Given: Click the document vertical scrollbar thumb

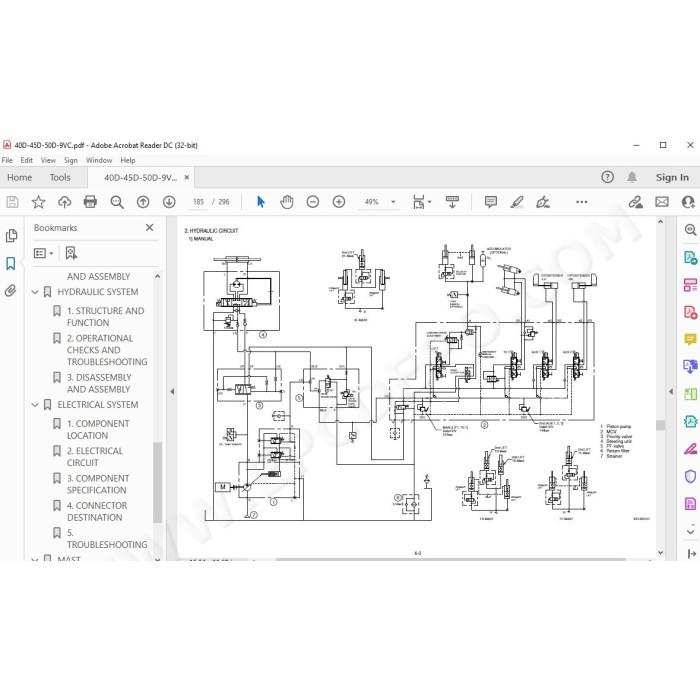Looking at the screenshot, I should (660, 425).
